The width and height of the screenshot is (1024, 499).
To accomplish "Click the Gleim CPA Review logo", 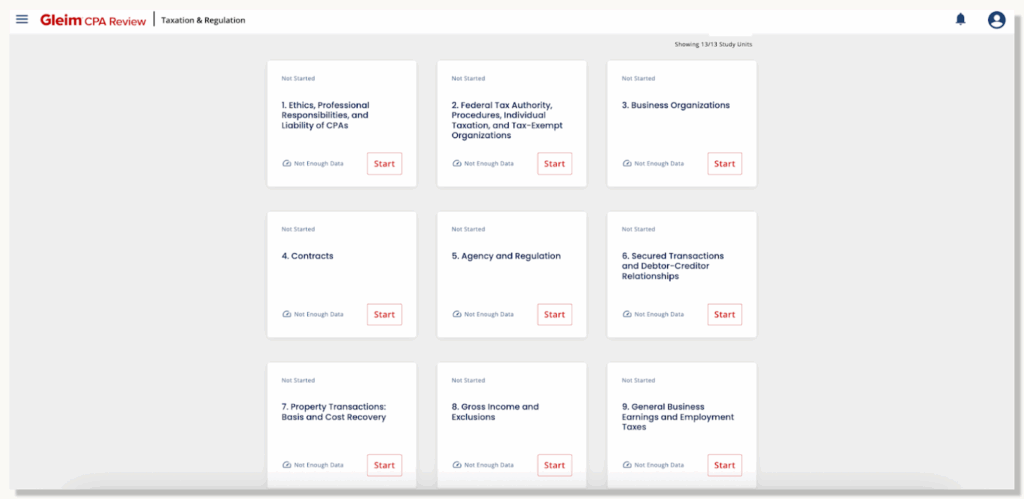I will coord(93,20).
